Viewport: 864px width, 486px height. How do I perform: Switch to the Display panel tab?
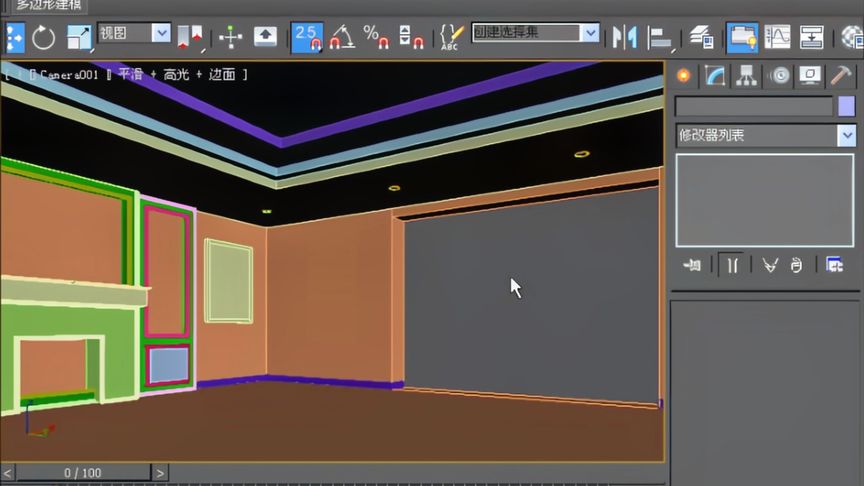809,75
